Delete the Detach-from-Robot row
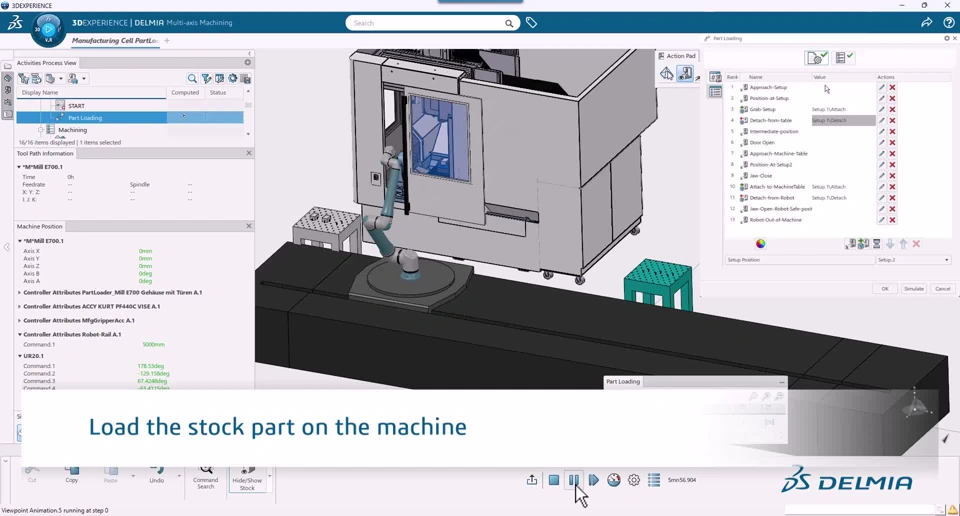This screenshot has height=516, width=960. click(893, 198)
